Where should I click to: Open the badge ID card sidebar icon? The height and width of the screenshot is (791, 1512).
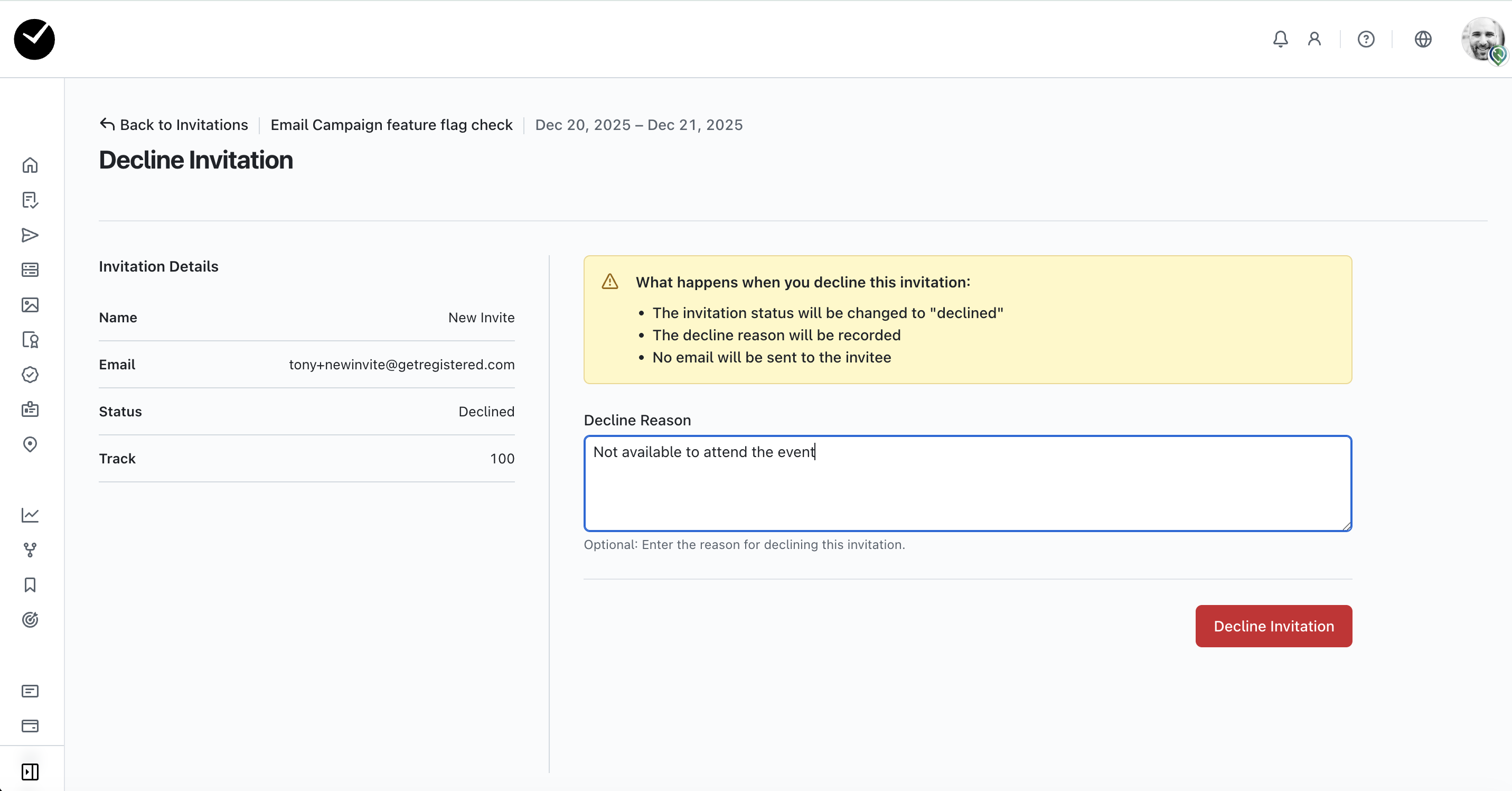(x=30, y=410)
